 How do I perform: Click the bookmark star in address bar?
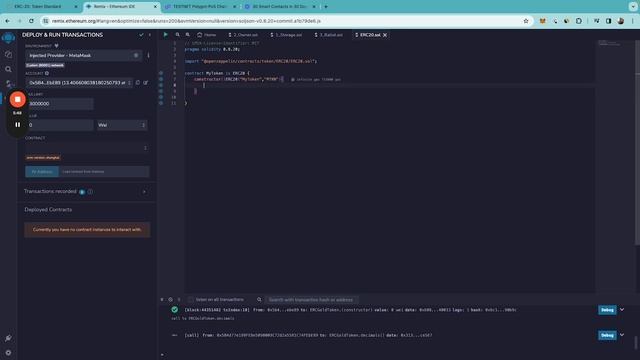tap(526, 21)
